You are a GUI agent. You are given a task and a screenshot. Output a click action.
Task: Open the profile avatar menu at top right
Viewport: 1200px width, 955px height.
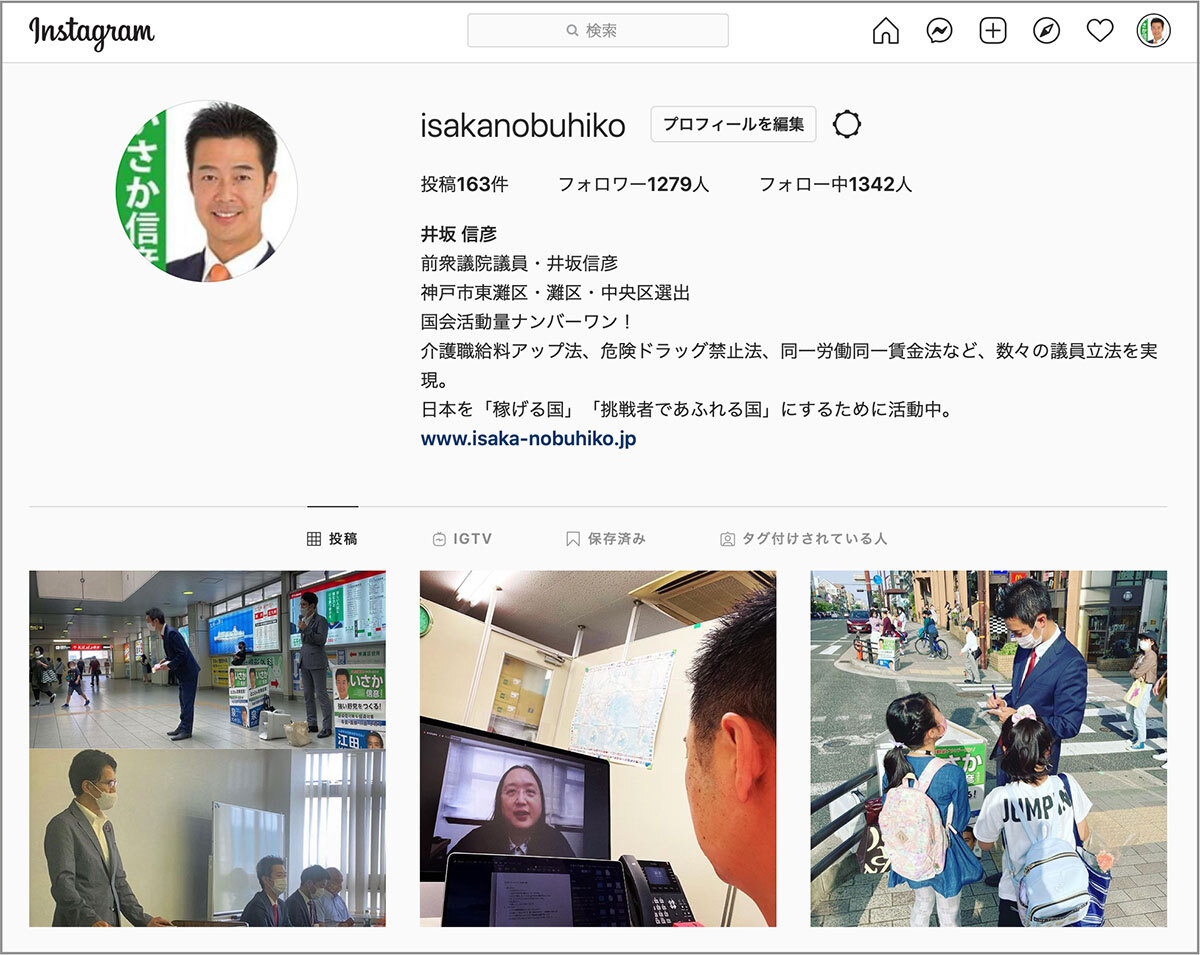pos(1150,31)
